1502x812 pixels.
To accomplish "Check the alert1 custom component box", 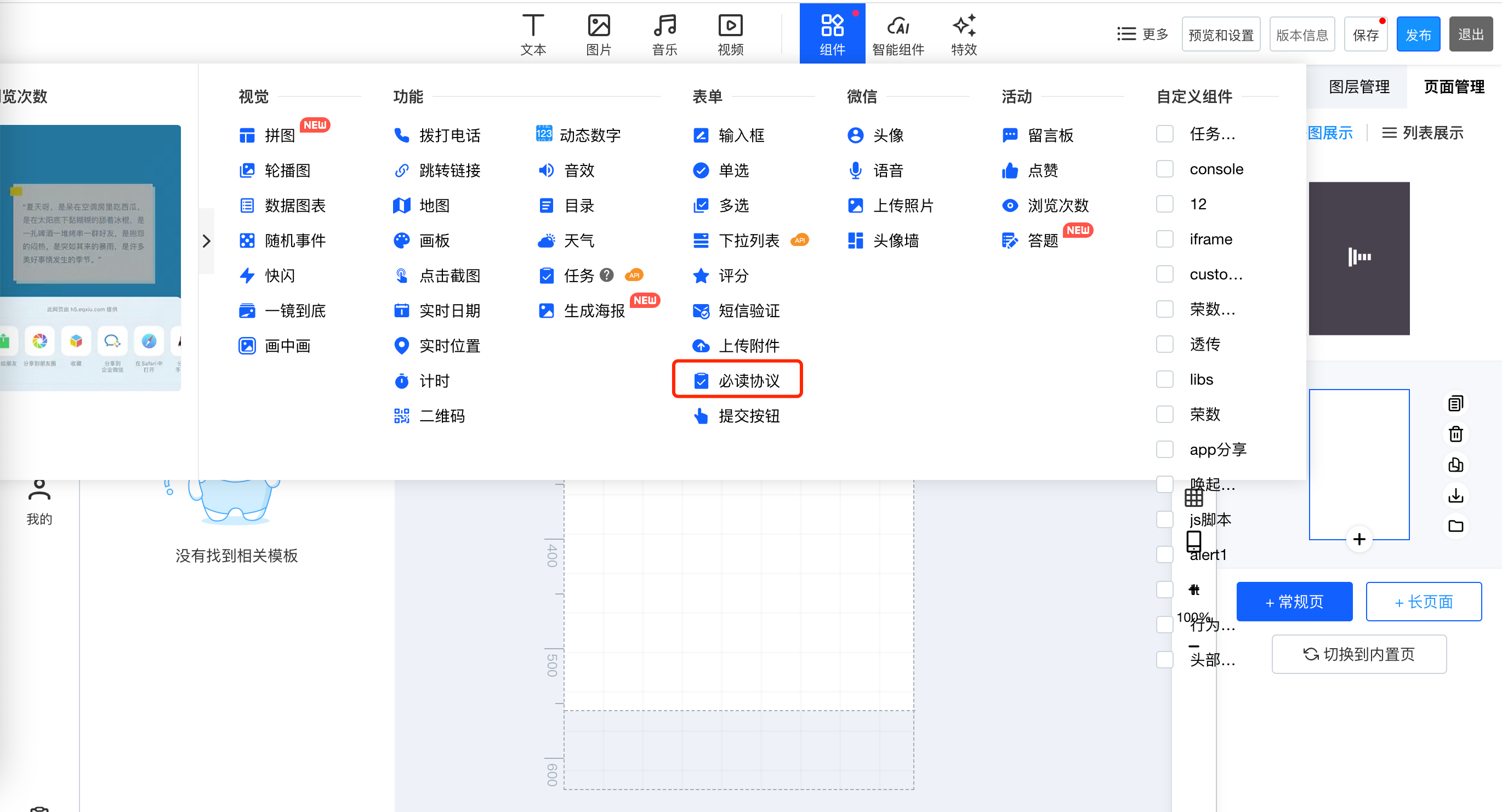I will point(1164,554).
